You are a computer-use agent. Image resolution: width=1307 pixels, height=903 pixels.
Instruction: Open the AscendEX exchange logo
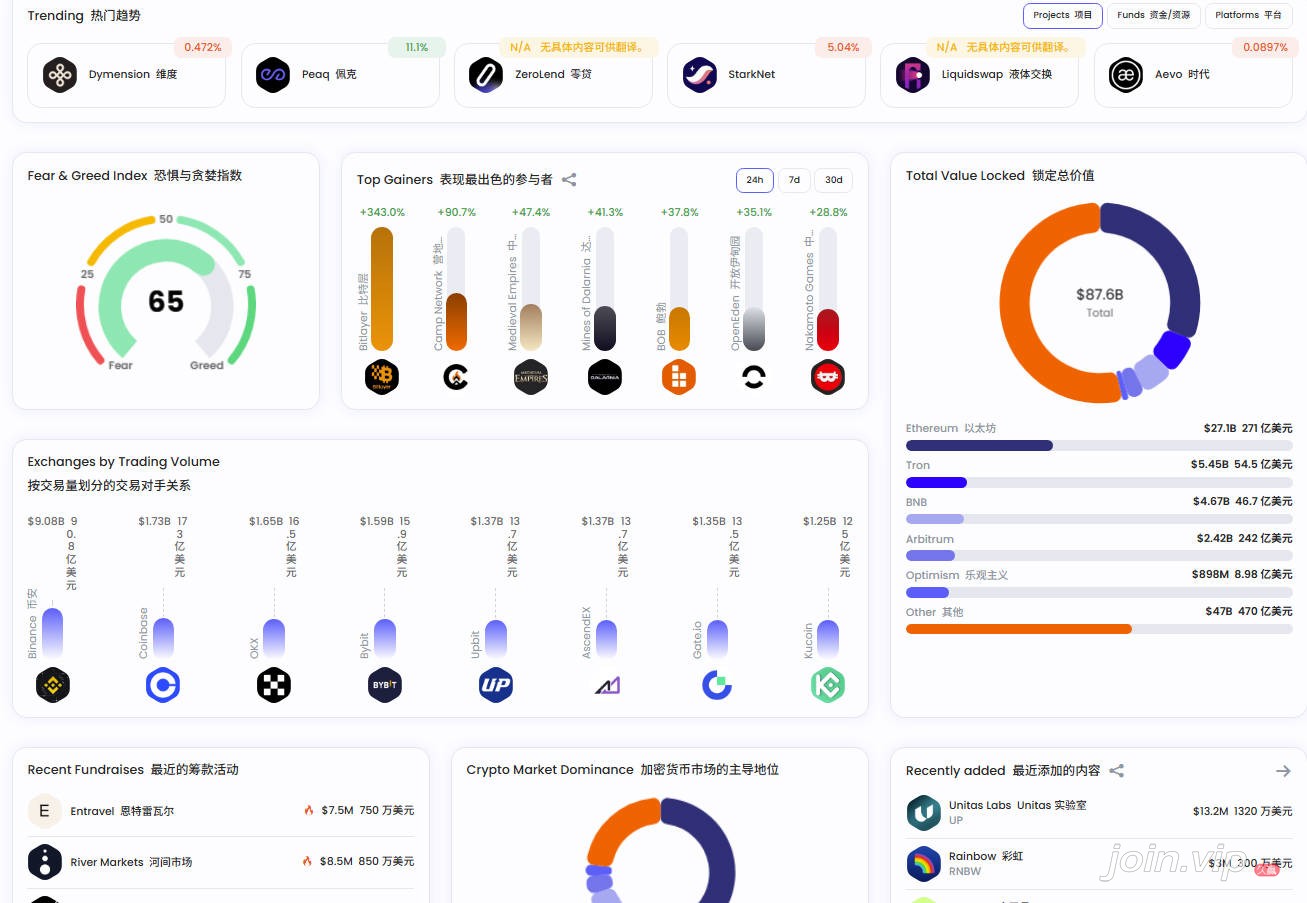click(607, 685)
